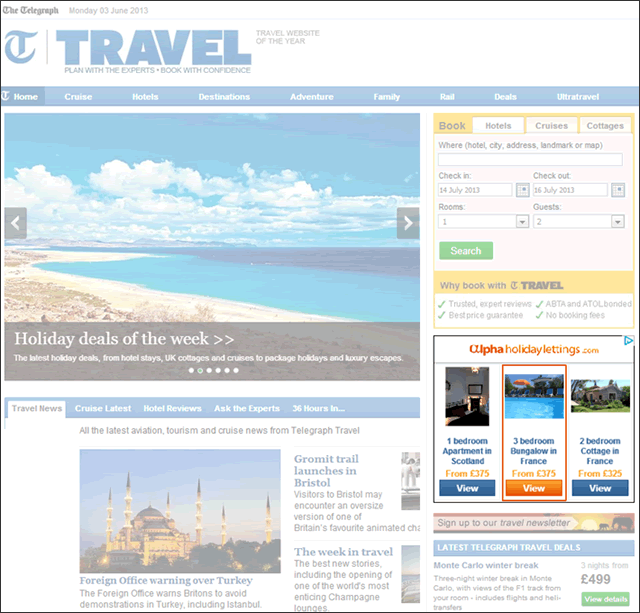Image resolution: width=640 pixels, height=613 pixels.
Task: Open the Destinations navigation menu
Action: coord(224,97)
